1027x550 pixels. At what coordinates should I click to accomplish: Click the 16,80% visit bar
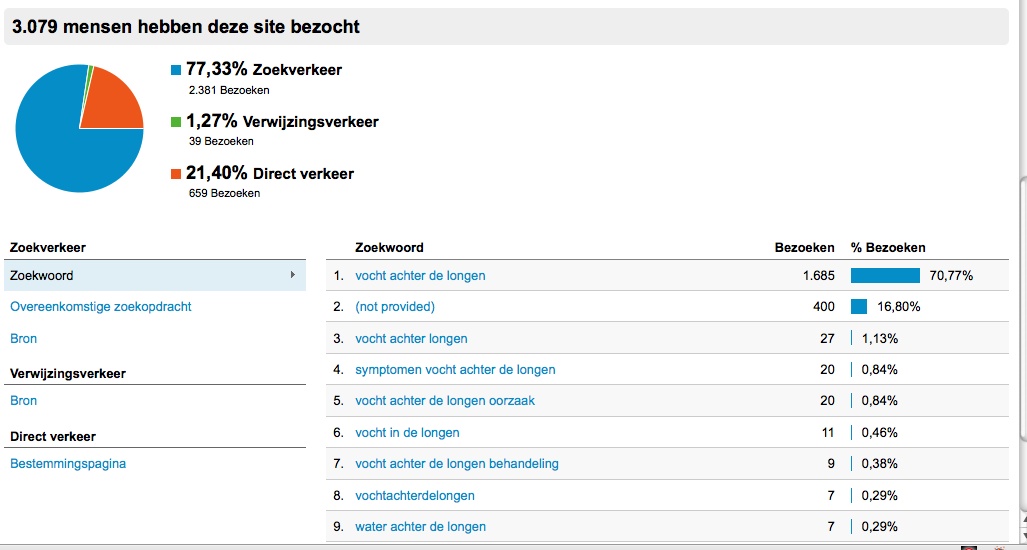tap(859, 306)
